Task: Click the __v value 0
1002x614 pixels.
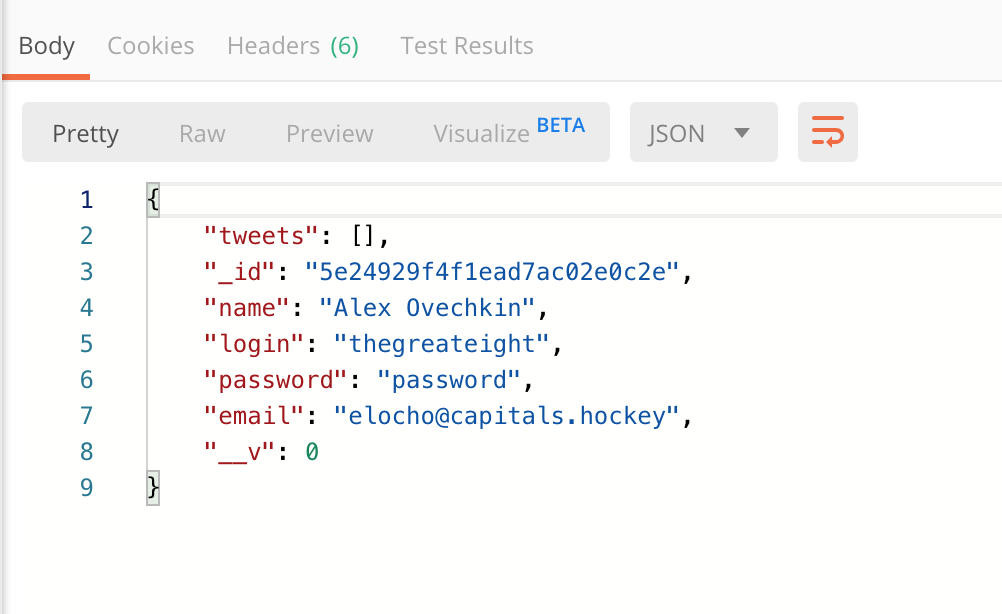Action: click(x=312, y=452)
